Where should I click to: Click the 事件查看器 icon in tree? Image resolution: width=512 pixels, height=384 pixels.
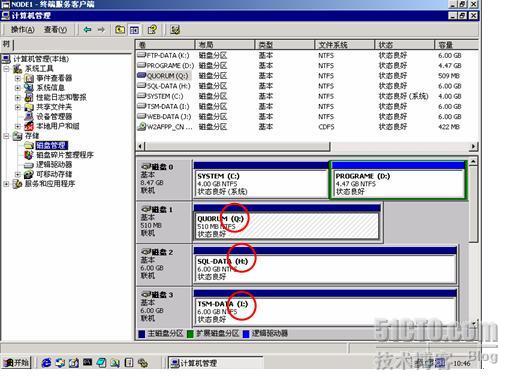[29, 78]
